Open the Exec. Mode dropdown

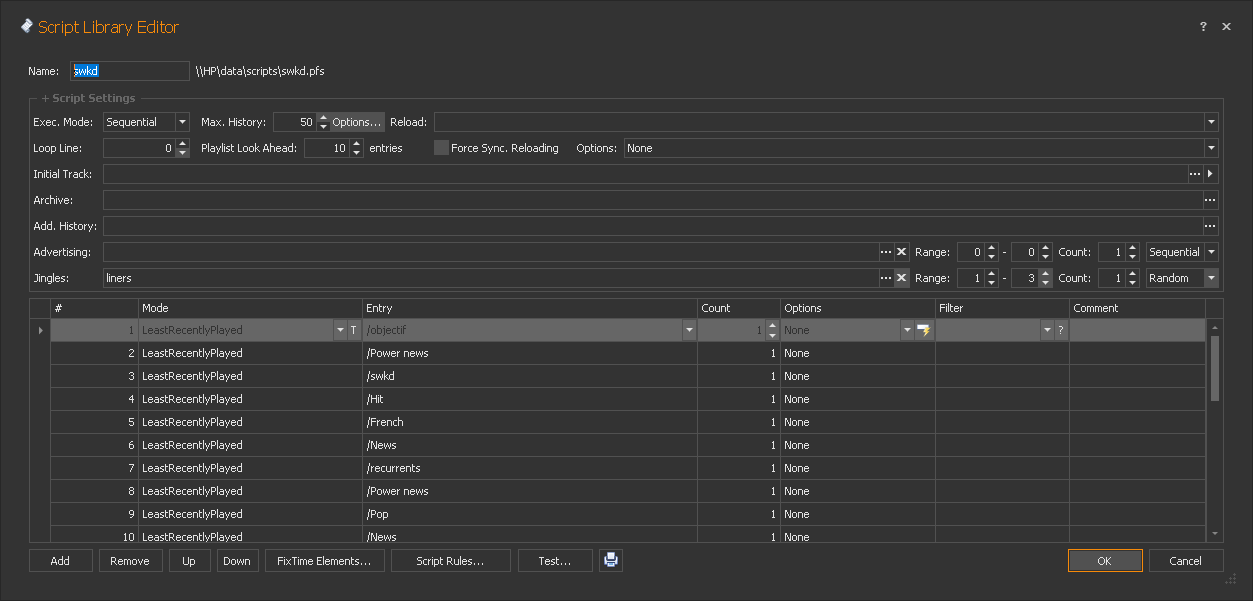point(182,122)
